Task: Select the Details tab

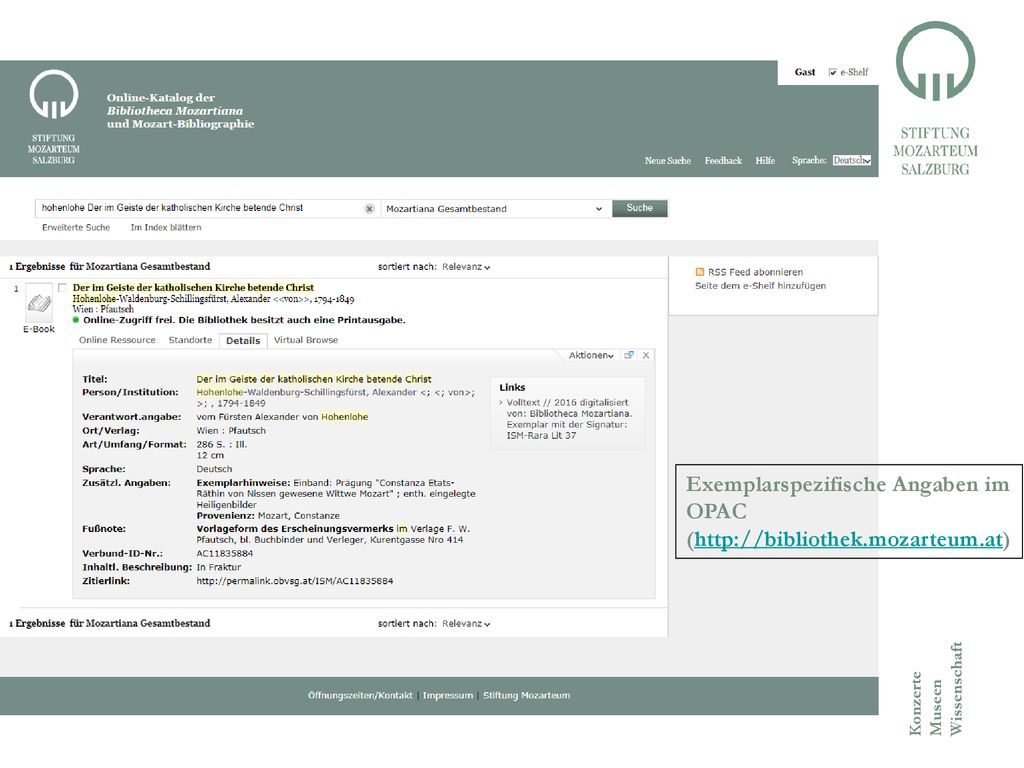Action: (243, 341)
